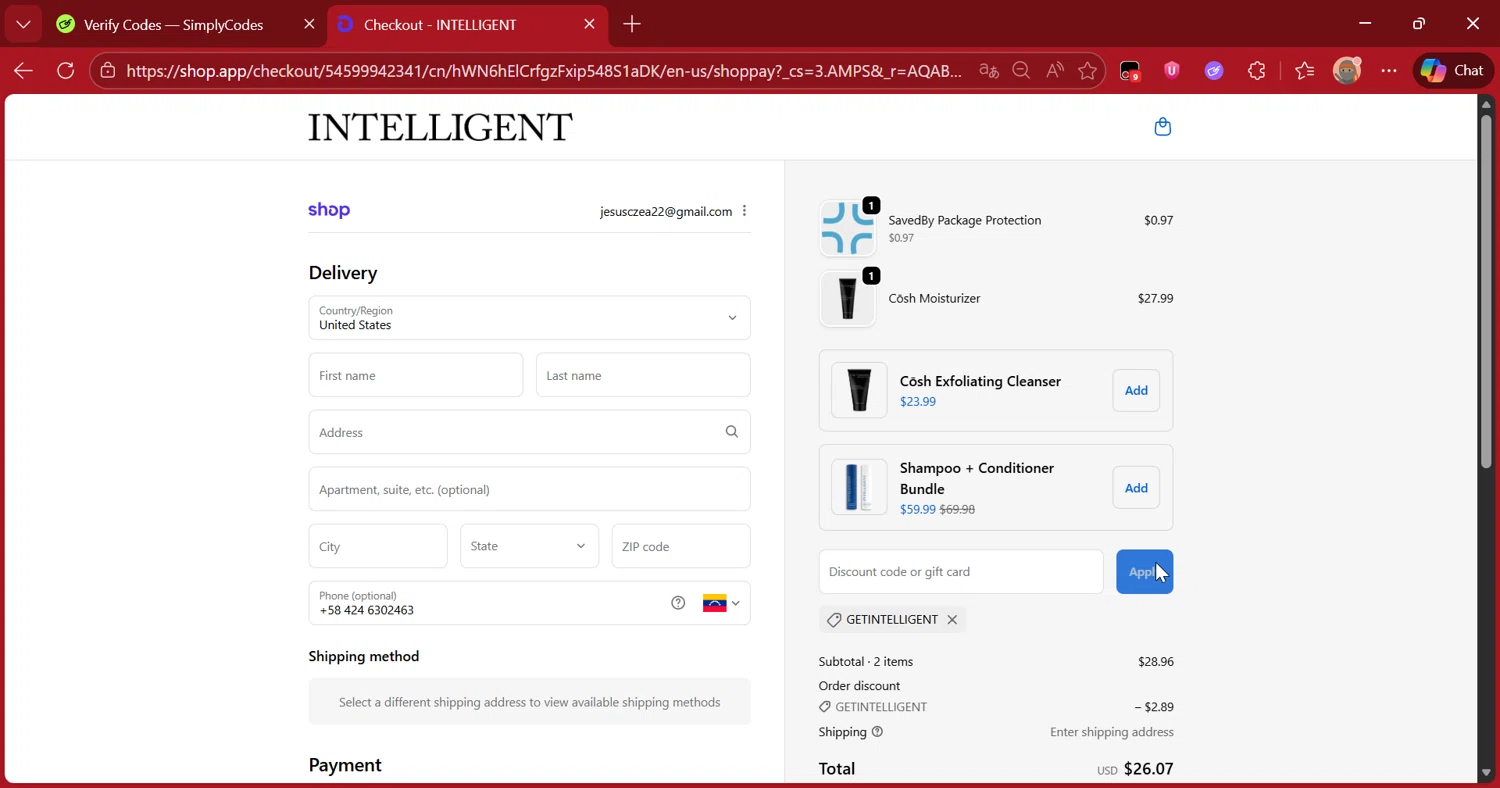Viewport: 1500px width, 788px height.
Task: Open Copilot Chat button
Action: click(1453, 71)
